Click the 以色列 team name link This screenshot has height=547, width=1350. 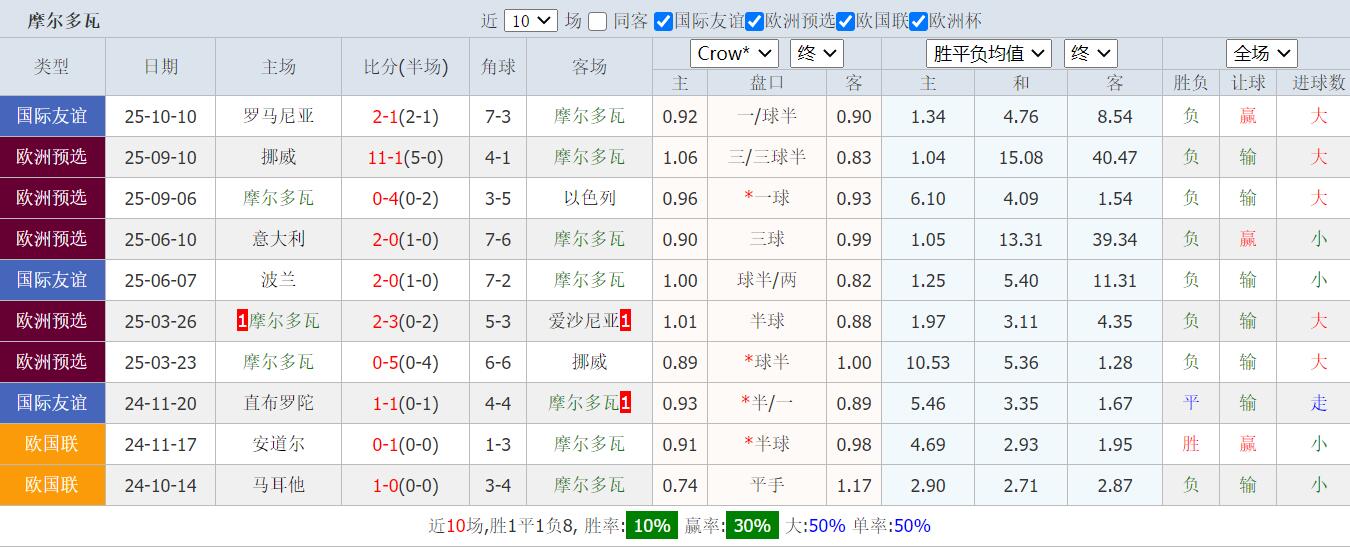[589, 198]
